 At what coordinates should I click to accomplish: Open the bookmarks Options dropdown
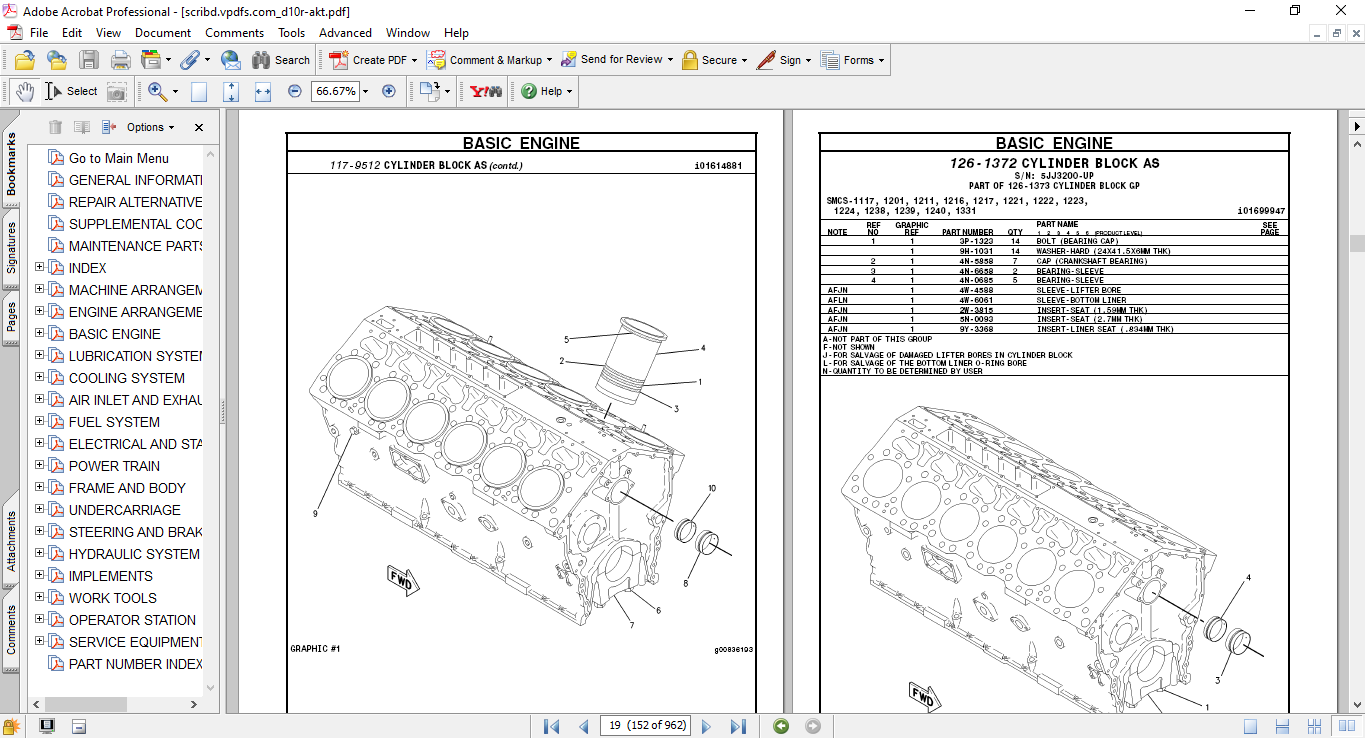[150, 127]
